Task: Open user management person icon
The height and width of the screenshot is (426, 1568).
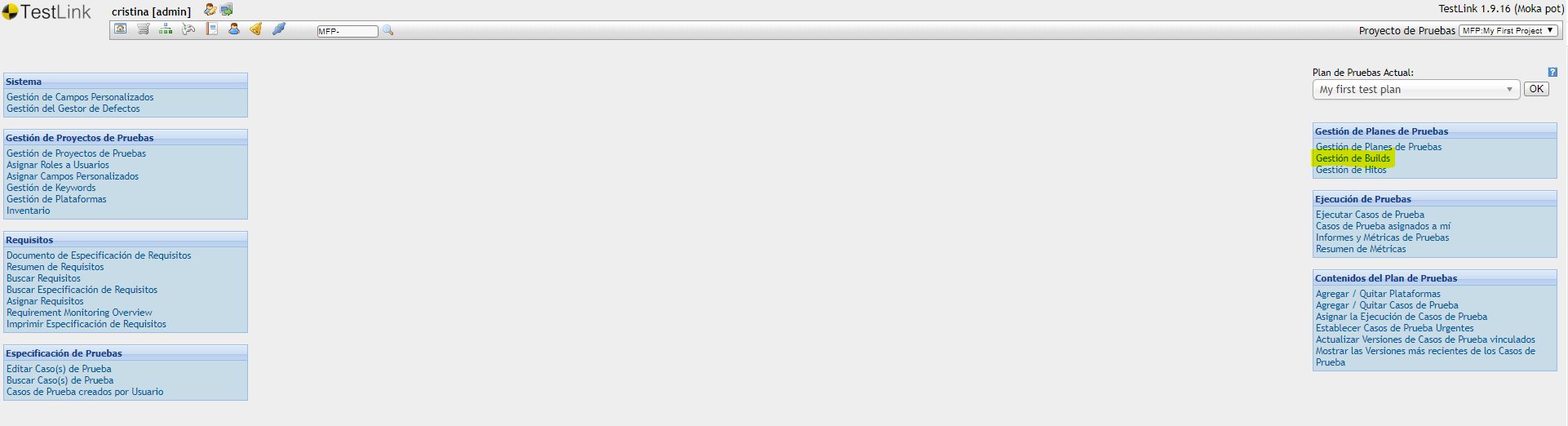Action: click(x=234, y=29)
